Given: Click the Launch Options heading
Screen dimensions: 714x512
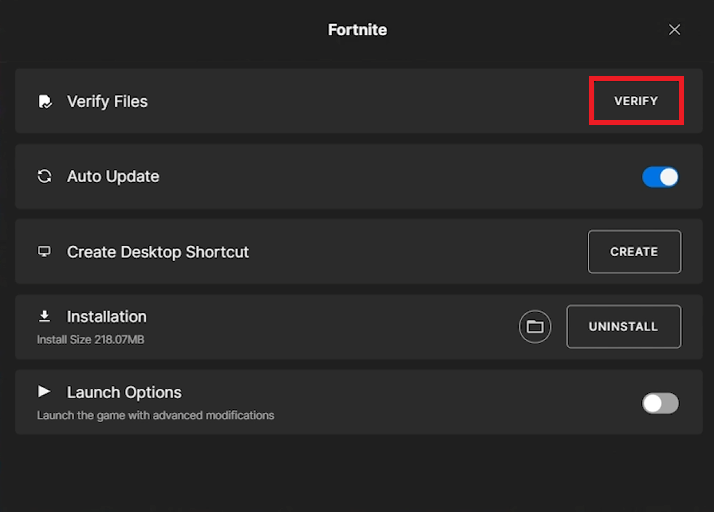Looking at the screenshot, I should coord(124,392).
